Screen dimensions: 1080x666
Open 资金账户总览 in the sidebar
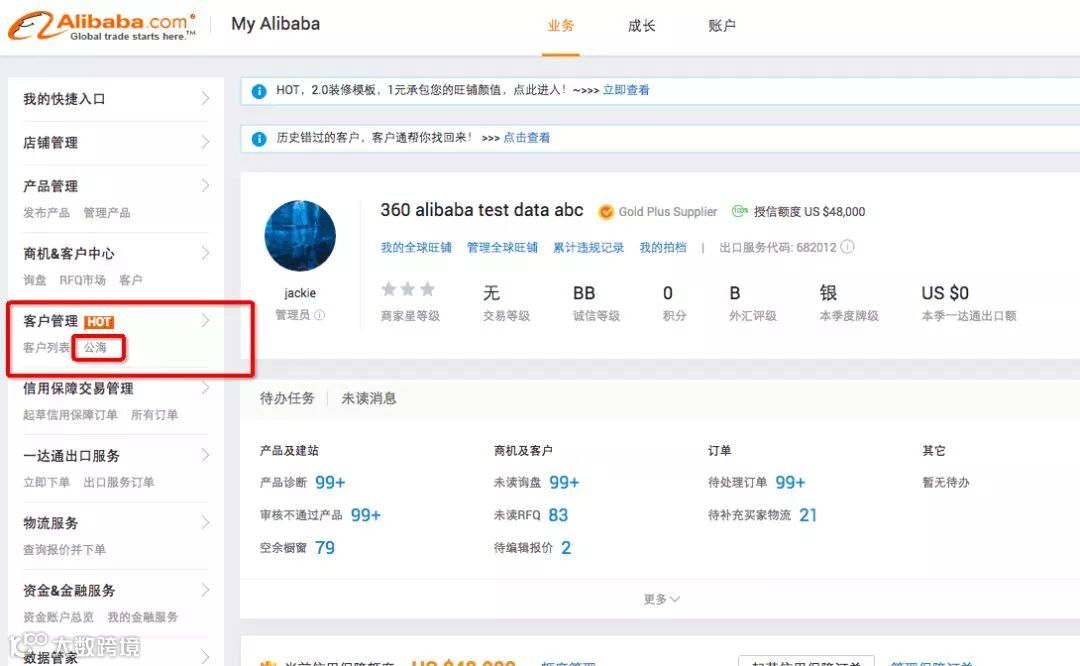[x=59, y=618]
